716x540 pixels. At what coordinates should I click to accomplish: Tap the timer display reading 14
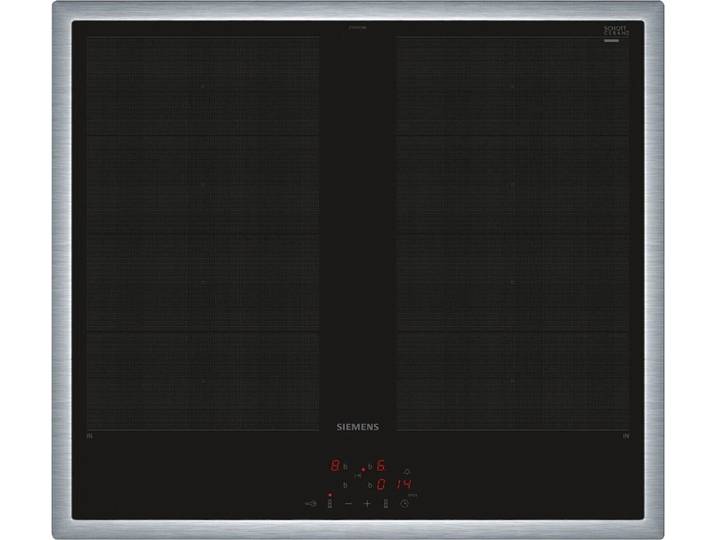(404, 484)
